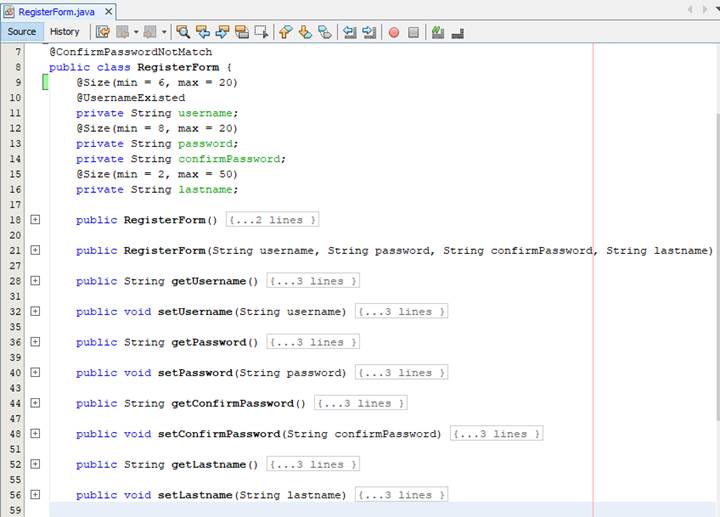Image resolution: width=720 pixels, height=517 pixels.
Task: Expand the getConfirmPassword() fold marker
Action: click(x=35, y=403)
